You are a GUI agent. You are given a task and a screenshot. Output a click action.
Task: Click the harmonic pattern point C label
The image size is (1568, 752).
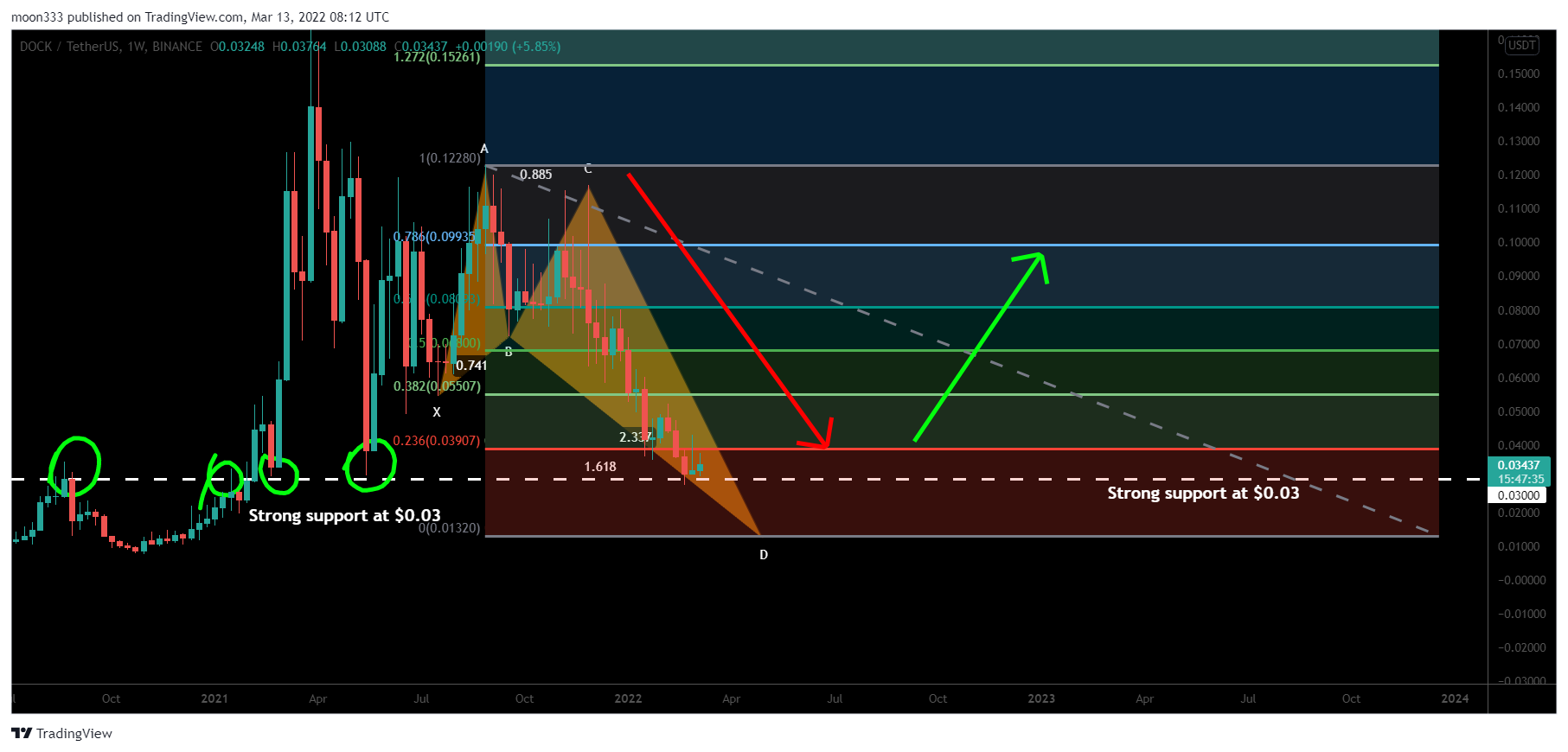coord(588,169)
